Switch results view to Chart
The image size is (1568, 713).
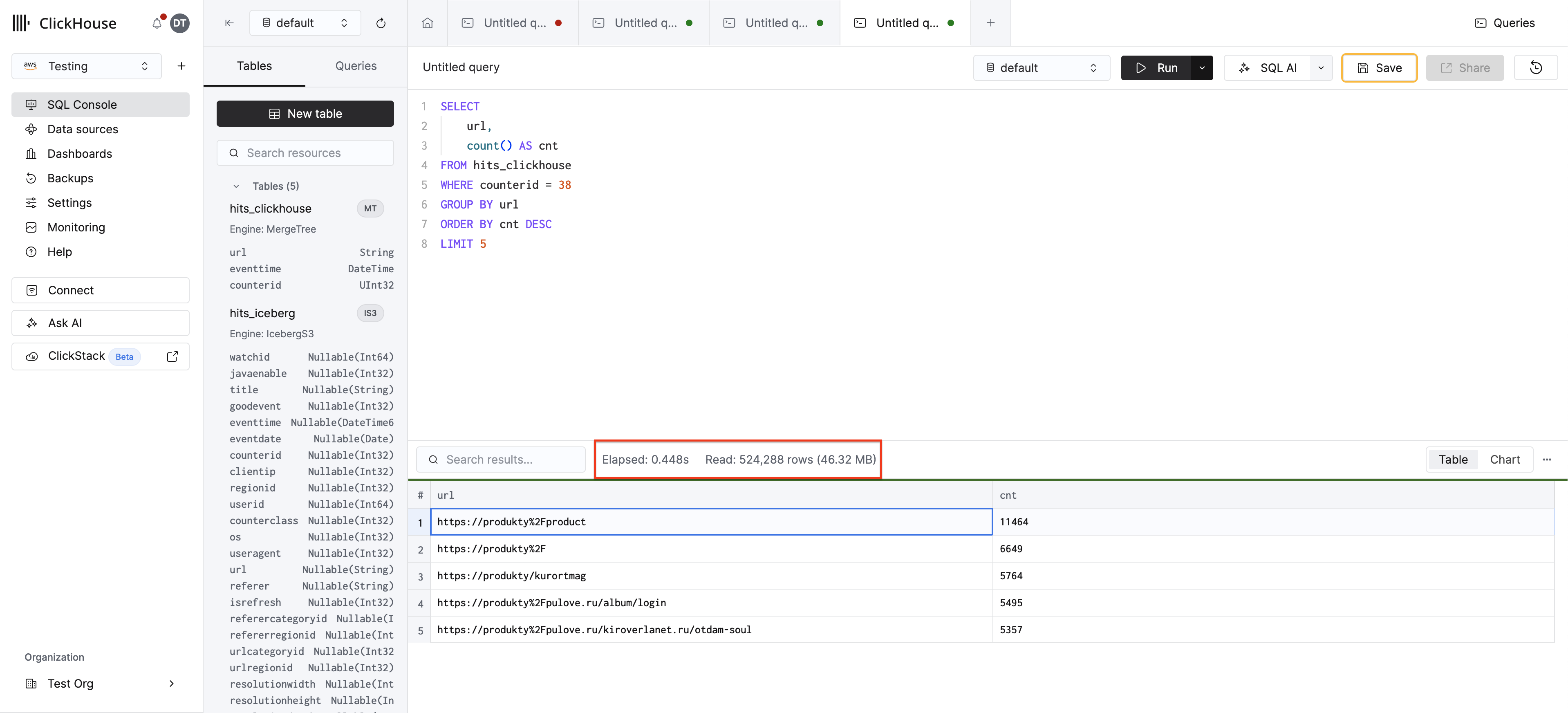[x=1504, y=460]
